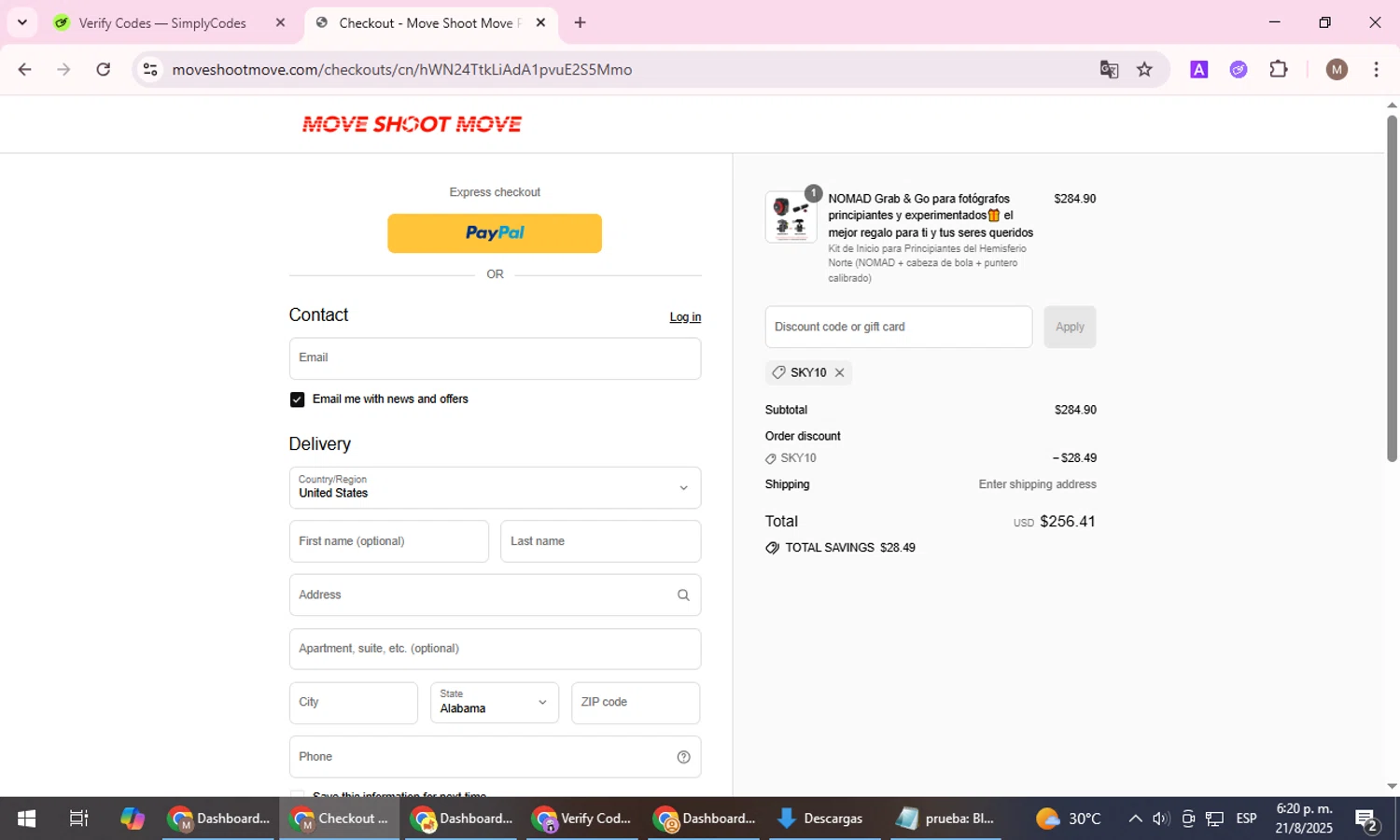Open the State dropdown showing Alabama
Viewport: 1400px width, 840px height.
coord(495,703)
